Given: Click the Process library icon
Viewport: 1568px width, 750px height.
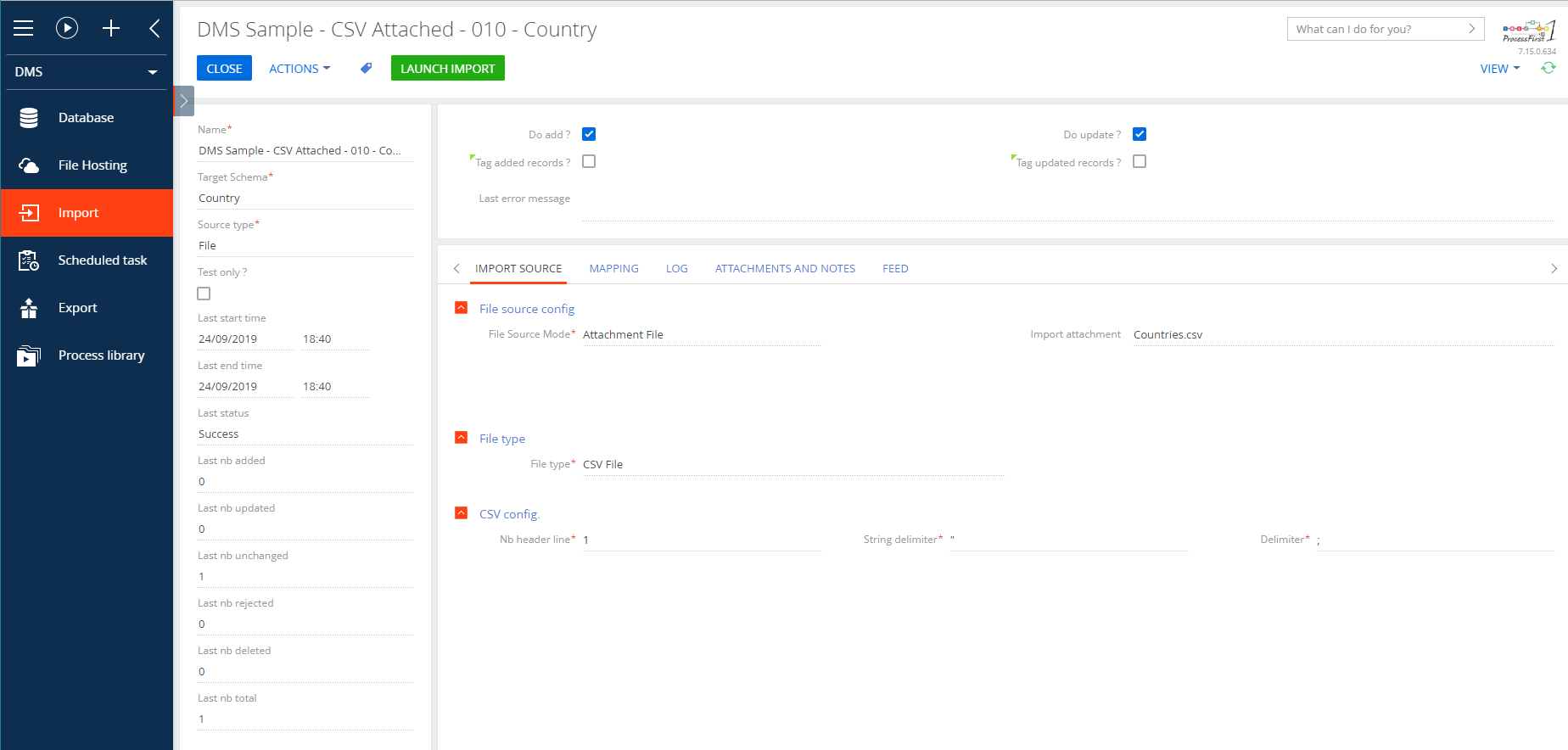Looking at the screenshot, I should [29, 355].
